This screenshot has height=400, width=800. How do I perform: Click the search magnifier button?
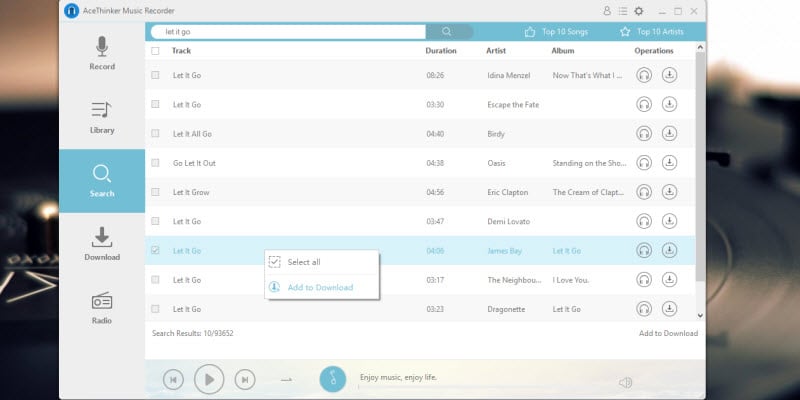[447, 32]
